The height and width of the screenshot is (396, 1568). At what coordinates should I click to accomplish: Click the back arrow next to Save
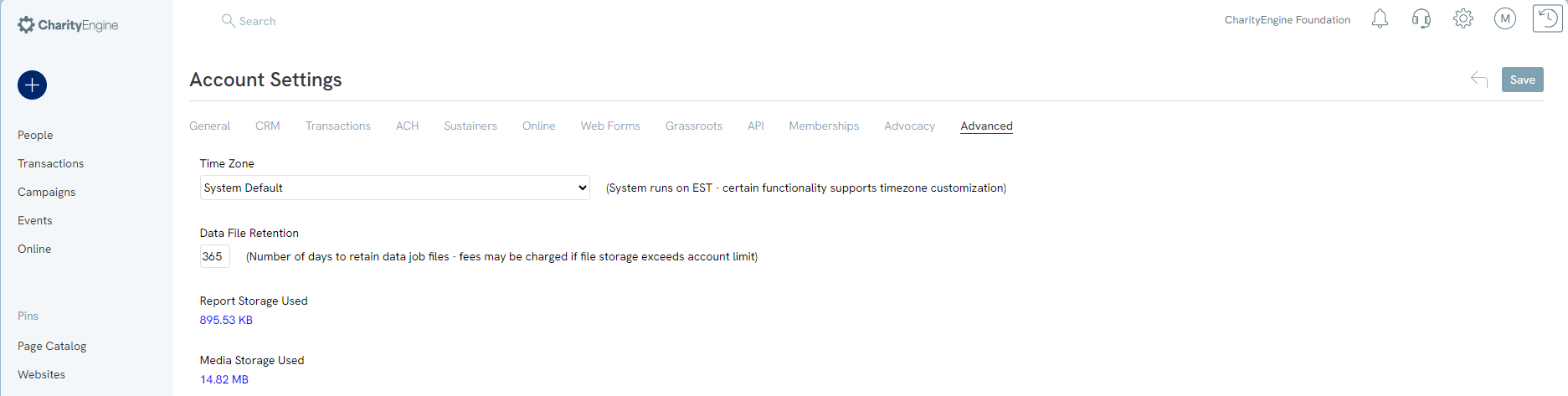point(1479,80)
